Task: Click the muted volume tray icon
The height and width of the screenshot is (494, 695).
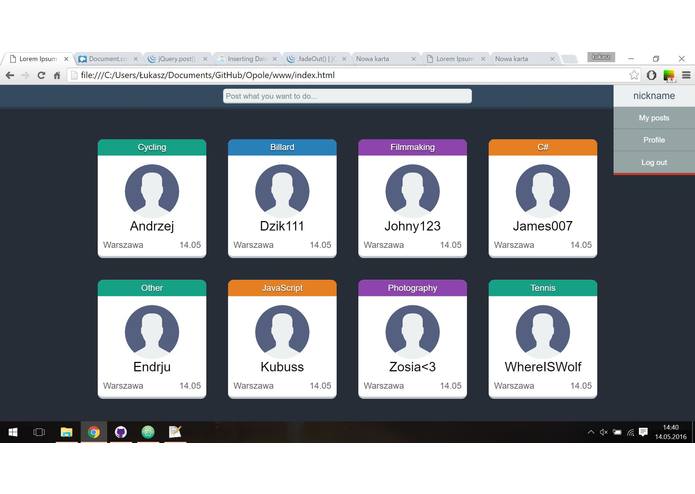Action: pos(604,432)
